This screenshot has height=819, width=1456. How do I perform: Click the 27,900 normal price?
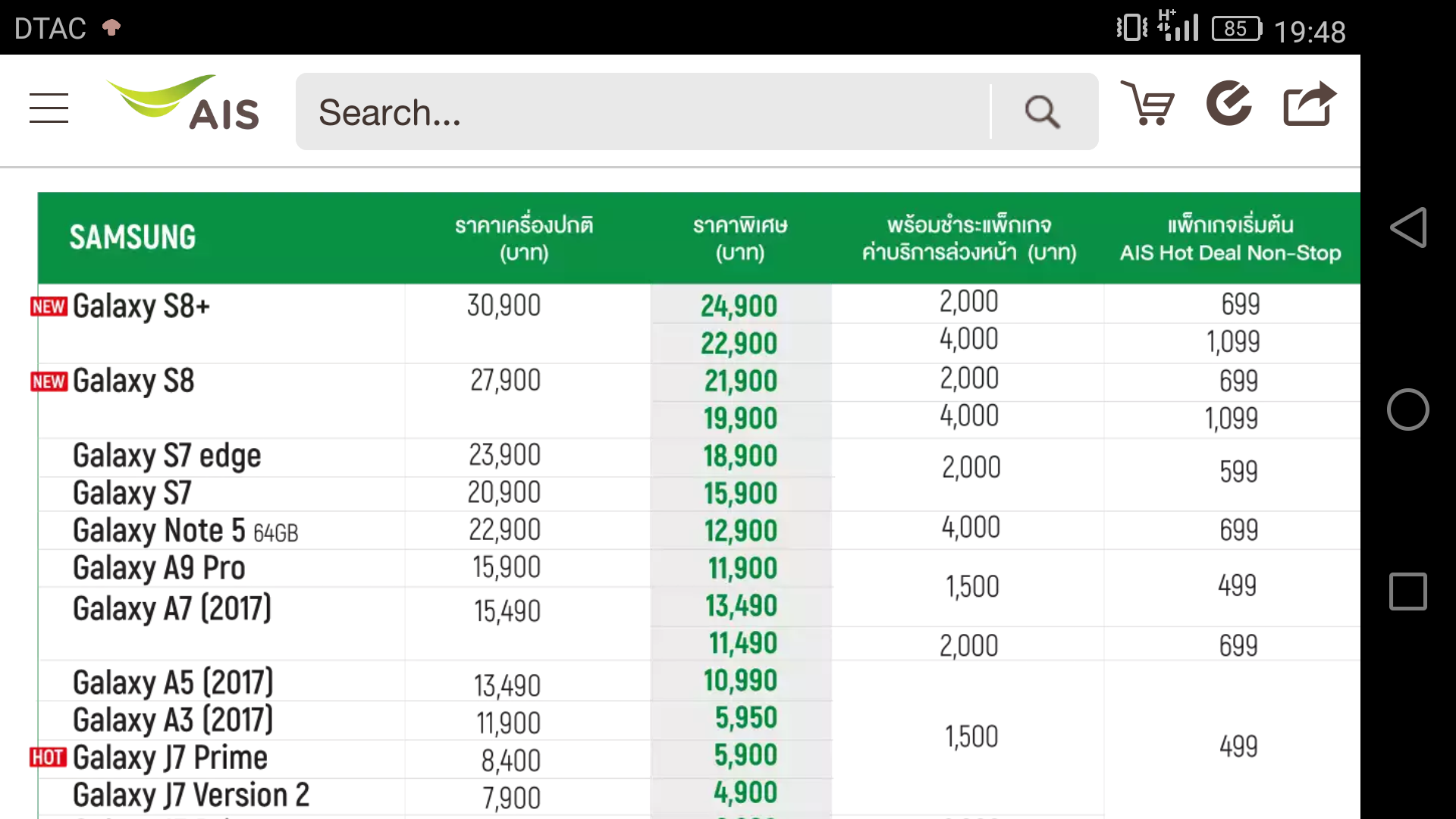point(506,380)
